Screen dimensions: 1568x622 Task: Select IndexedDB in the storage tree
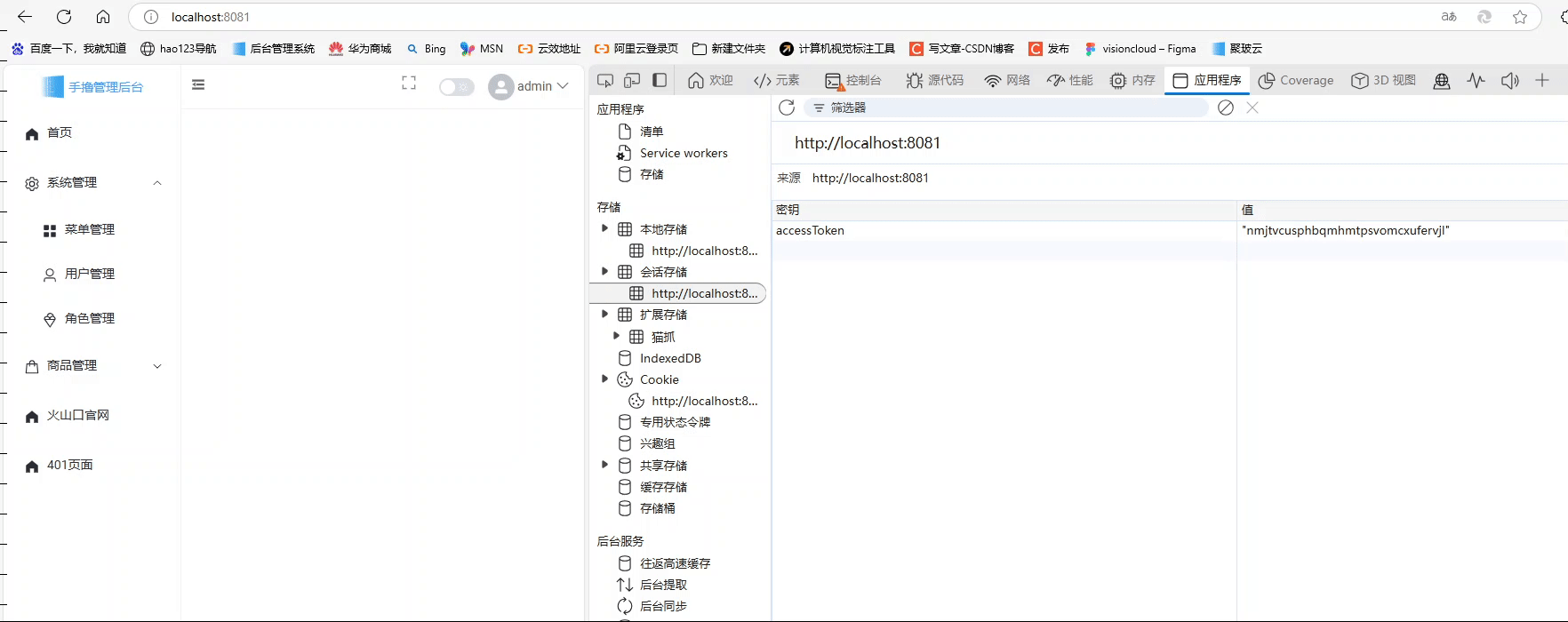point(660,358)
